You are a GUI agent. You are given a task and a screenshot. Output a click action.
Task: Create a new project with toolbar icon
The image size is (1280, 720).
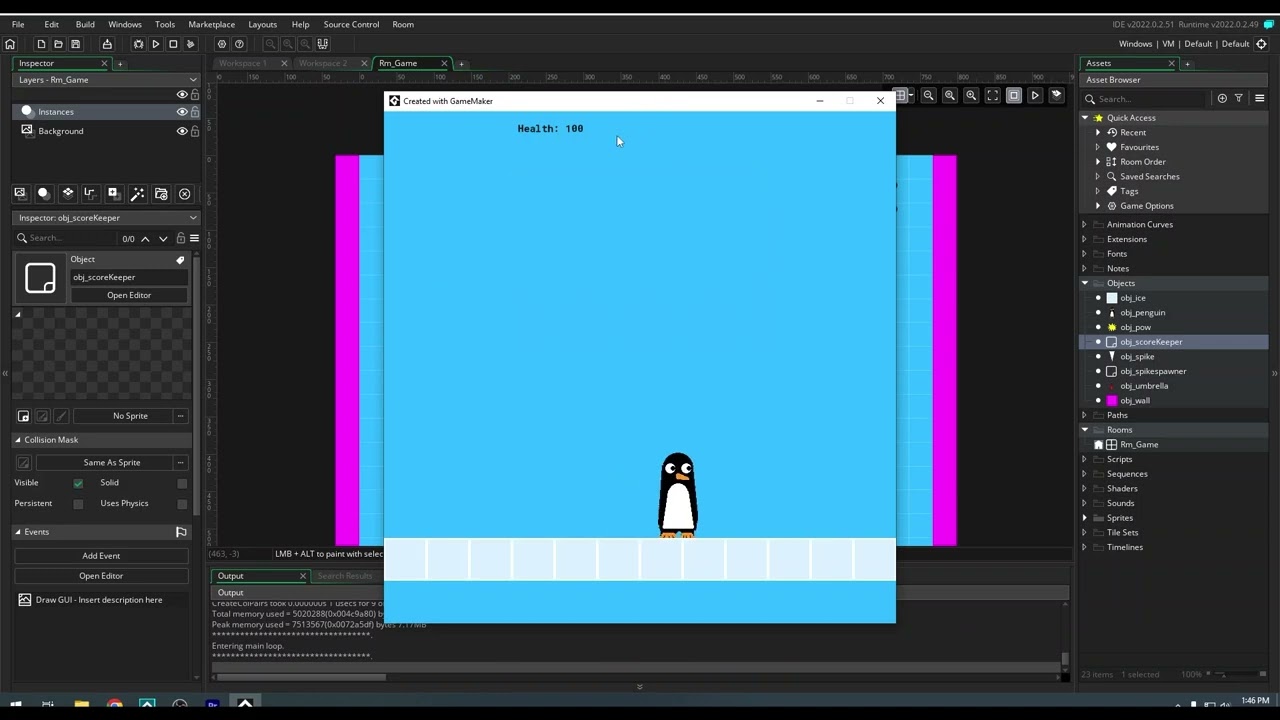[41, 44]
